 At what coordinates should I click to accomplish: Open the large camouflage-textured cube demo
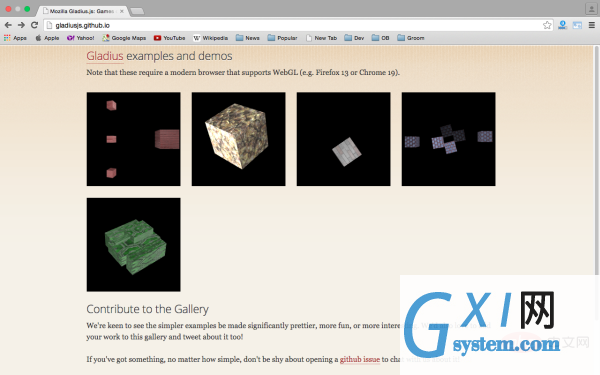238,139
